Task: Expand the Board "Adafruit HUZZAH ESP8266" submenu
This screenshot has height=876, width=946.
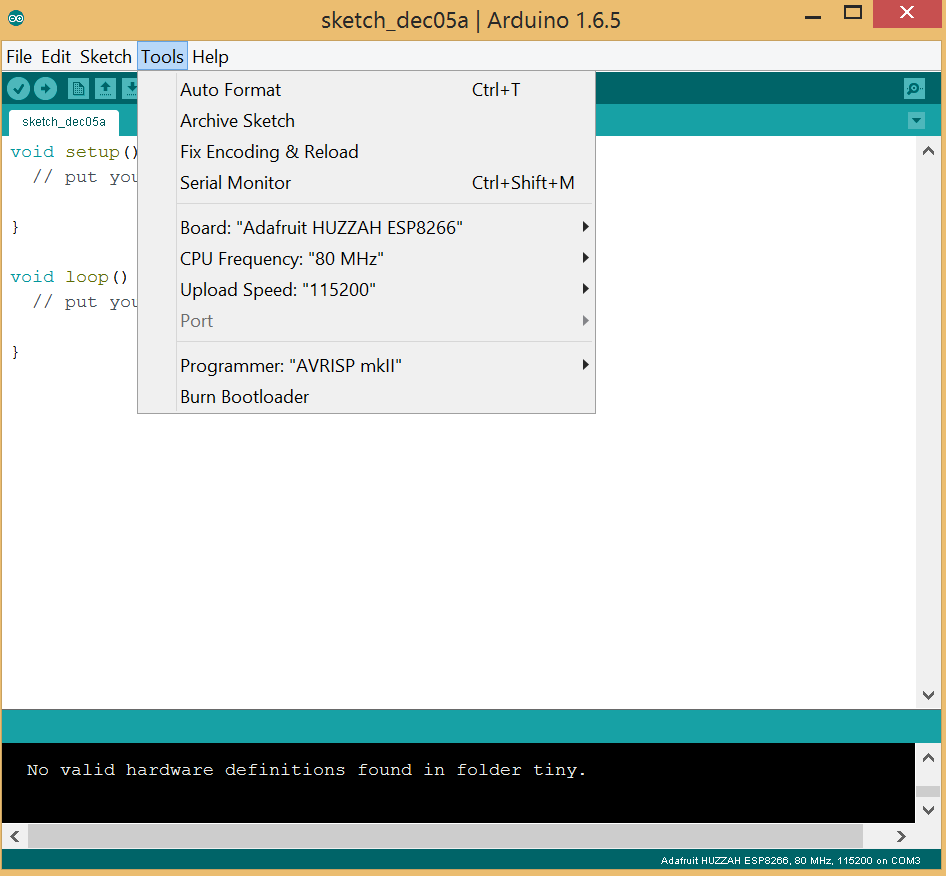Action: (584, 227)
